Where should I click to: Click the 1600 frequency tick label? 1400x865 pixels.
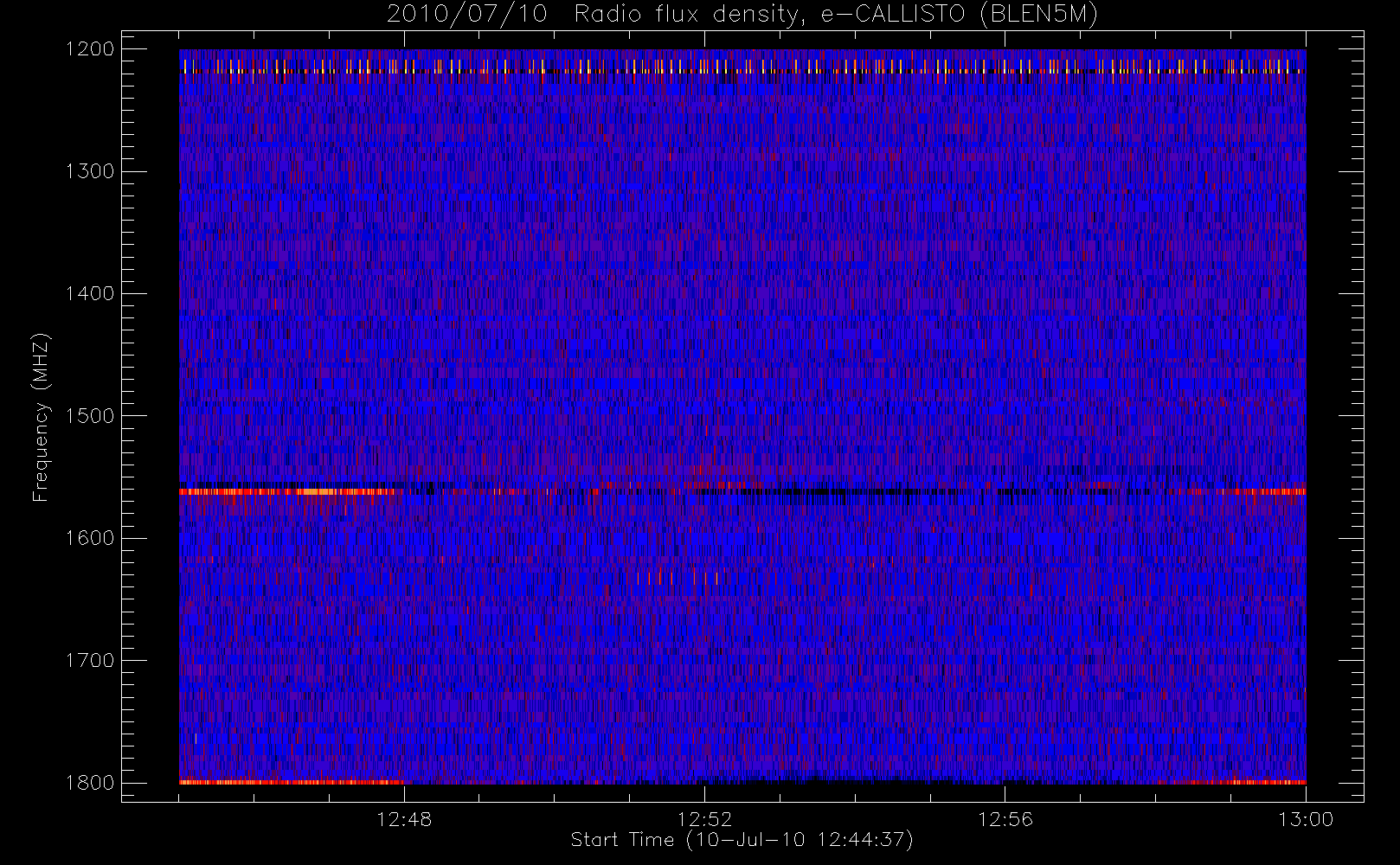[x=90, y=538]
